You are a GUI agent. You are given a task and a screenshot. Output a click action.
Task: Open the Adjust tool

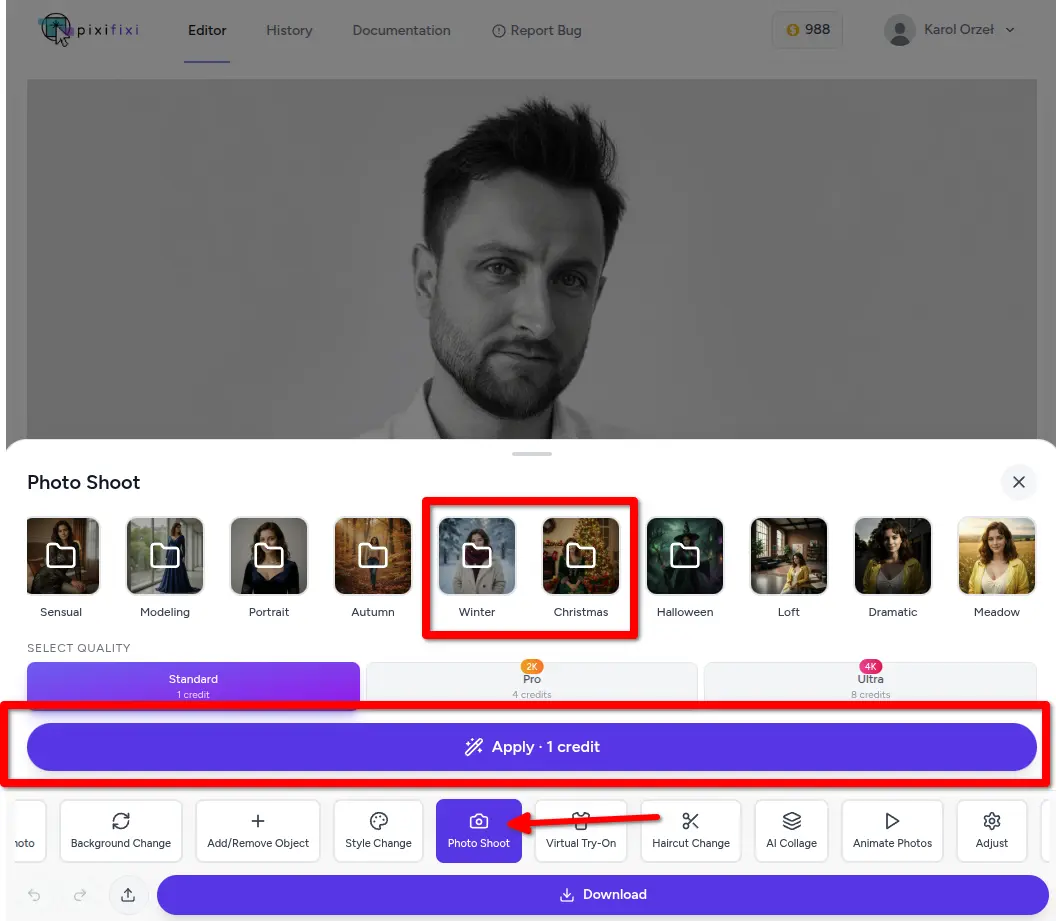(x=991, y=831)
